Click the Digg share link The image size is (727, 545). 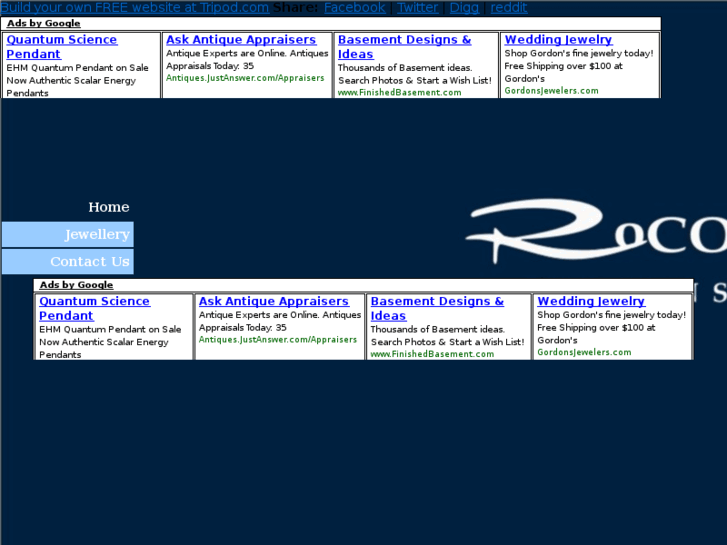click(464, 7)
